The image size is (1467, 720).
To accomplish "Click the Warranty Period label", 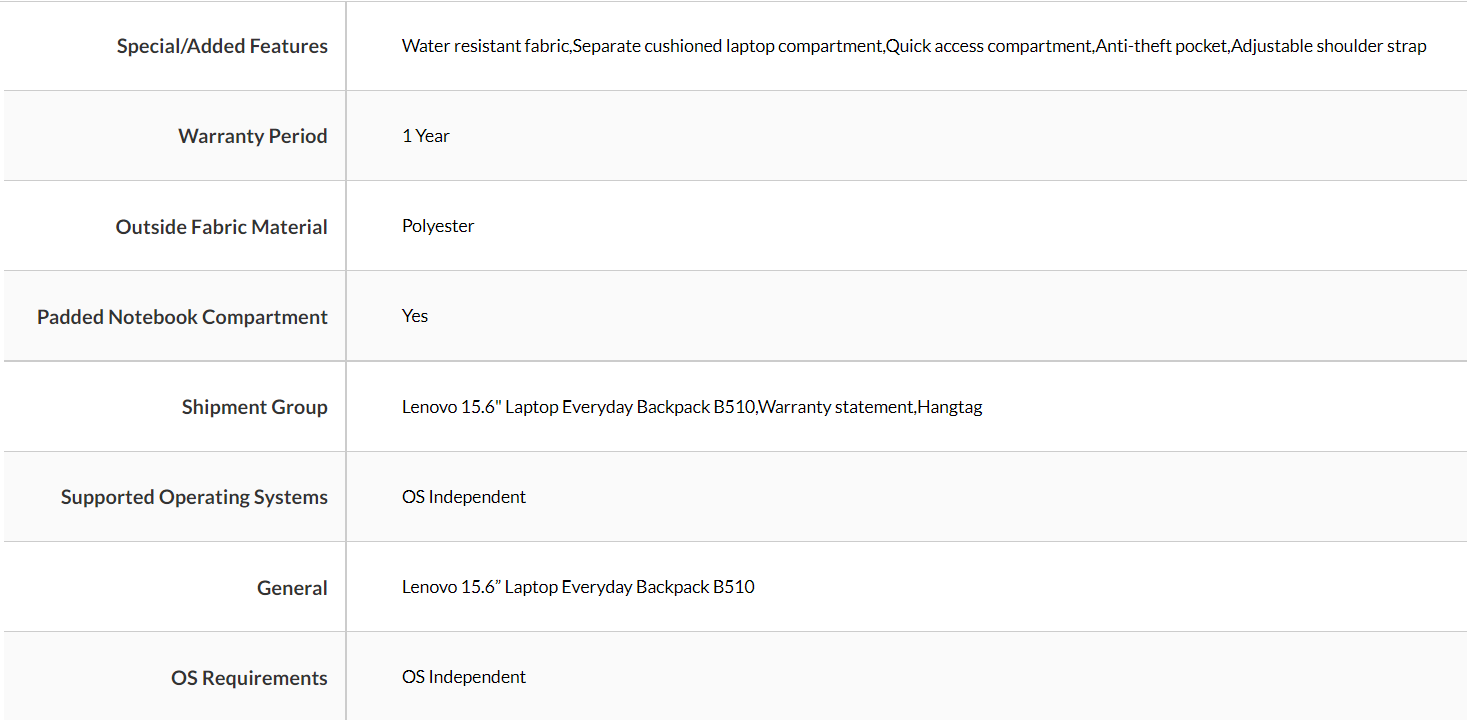I will click(253, 136).
